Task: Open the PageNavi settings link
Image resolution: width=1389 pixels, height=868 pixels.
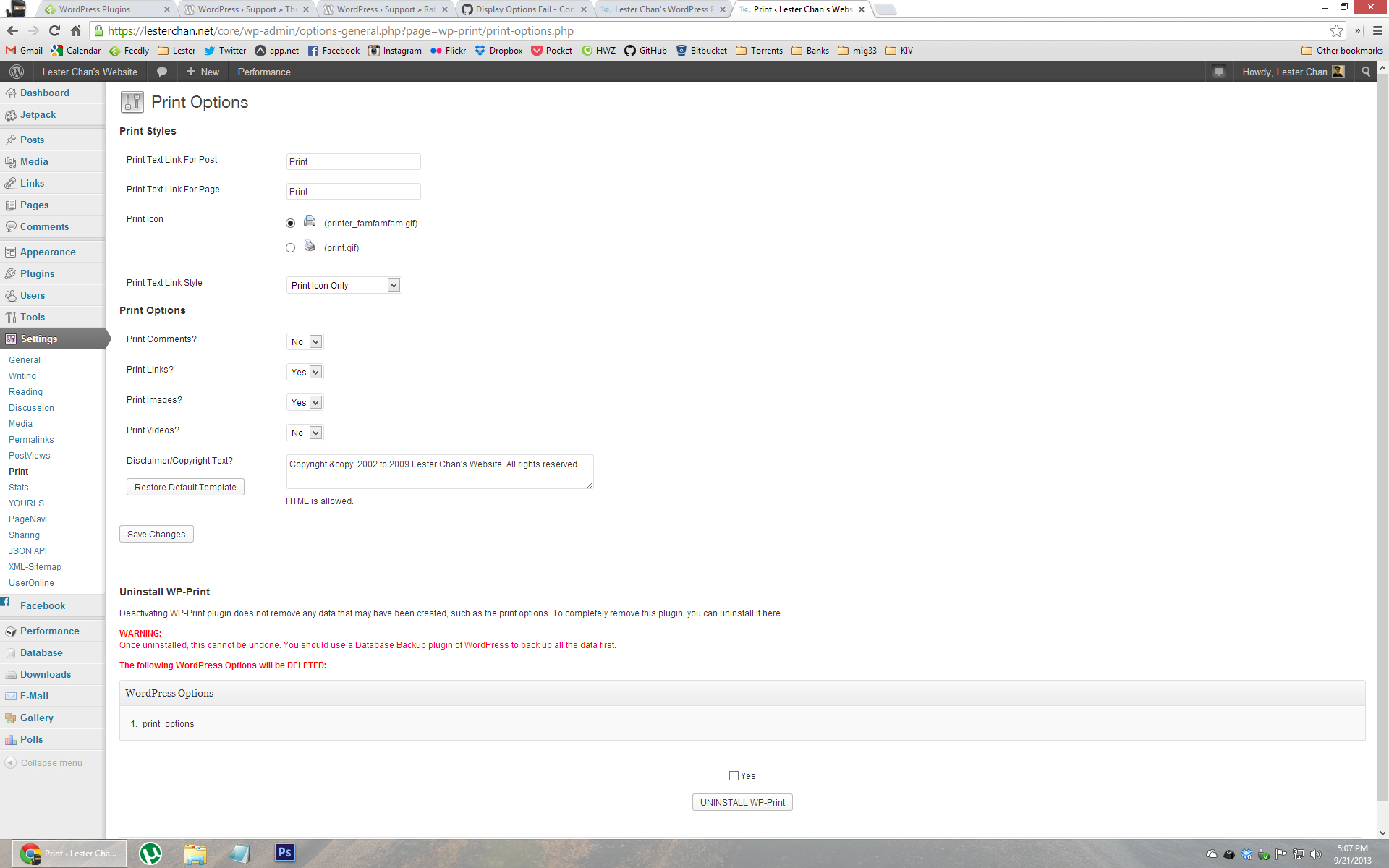Action: [x=27, y=519]
